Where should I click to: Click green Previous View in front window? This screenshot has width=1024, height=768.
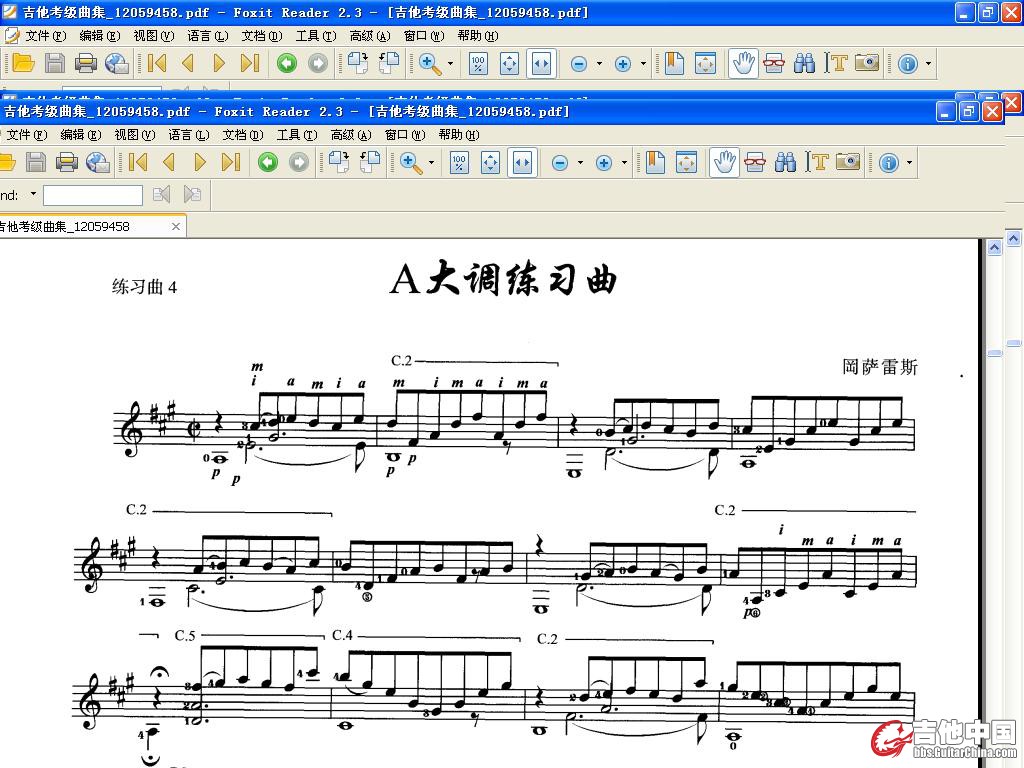[268, 162]
